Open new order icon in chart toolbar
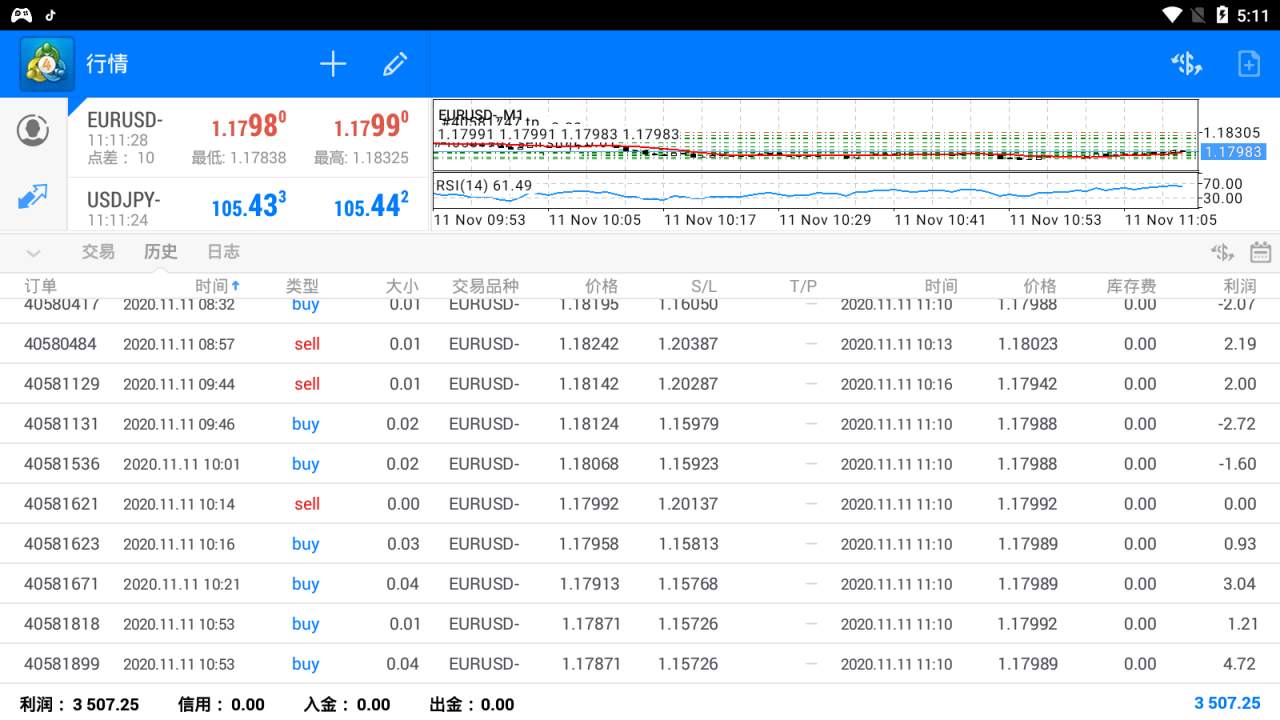The width and height of the screenshot is (1280, 720). click(x=1187, y=64)
